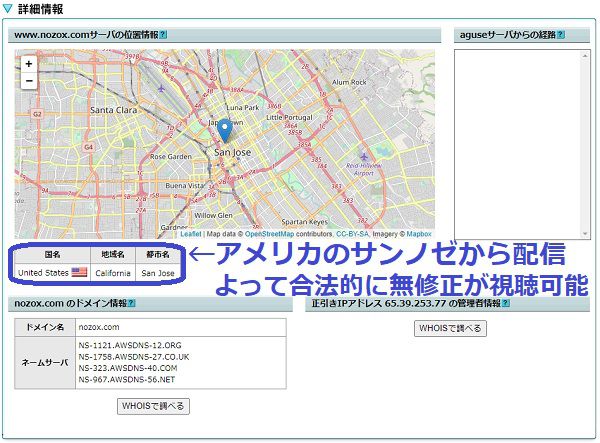600x443 pixels.
Task: Click the ドメイン名 row label
Action: click(45, 327)
